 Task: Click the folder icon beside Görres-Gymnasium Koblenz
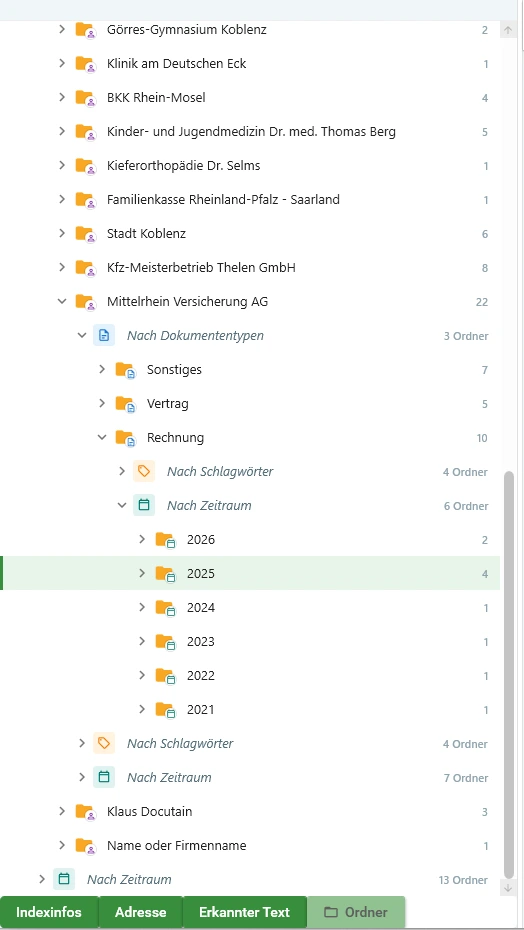(85, 30)
